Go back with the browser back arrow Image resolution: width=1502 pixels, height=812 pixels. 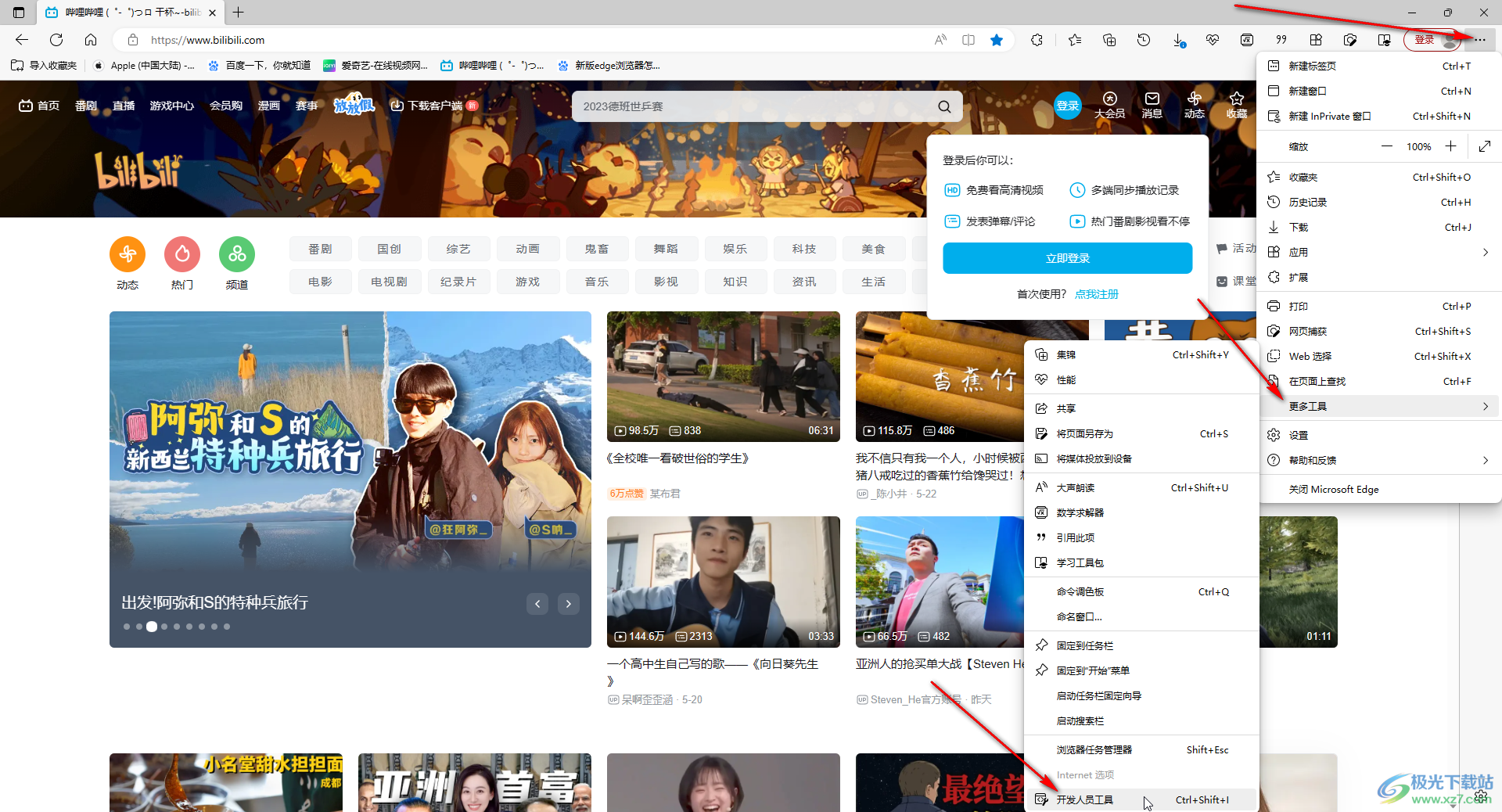(22, 40)
